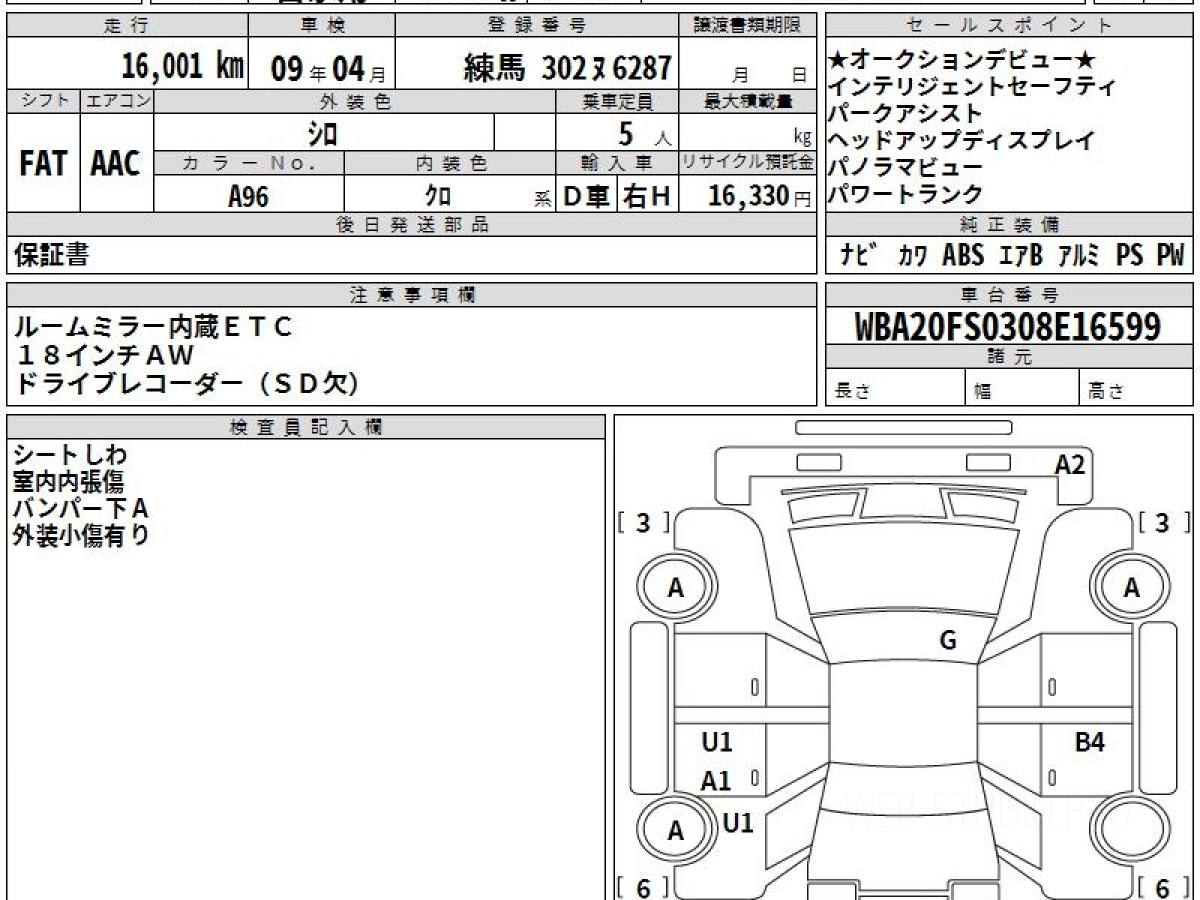1200x900 pixels.
Task: Click the 最大積載量 header
Action: pos(748,101)
